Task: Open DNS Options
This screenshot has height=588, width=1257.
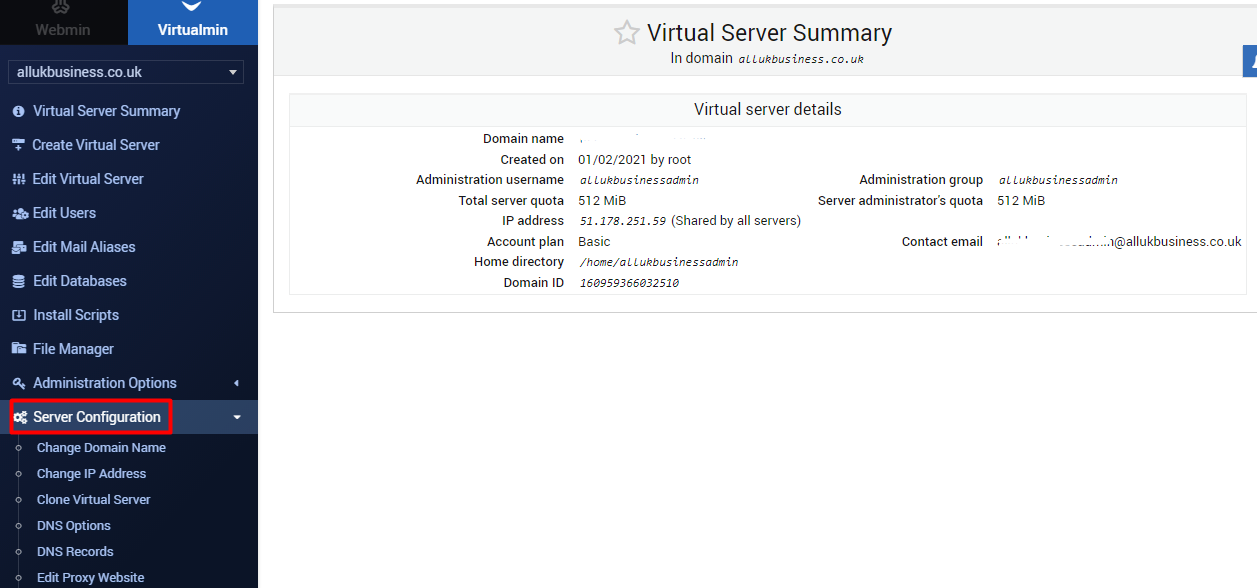Action: tap(74, 526)
